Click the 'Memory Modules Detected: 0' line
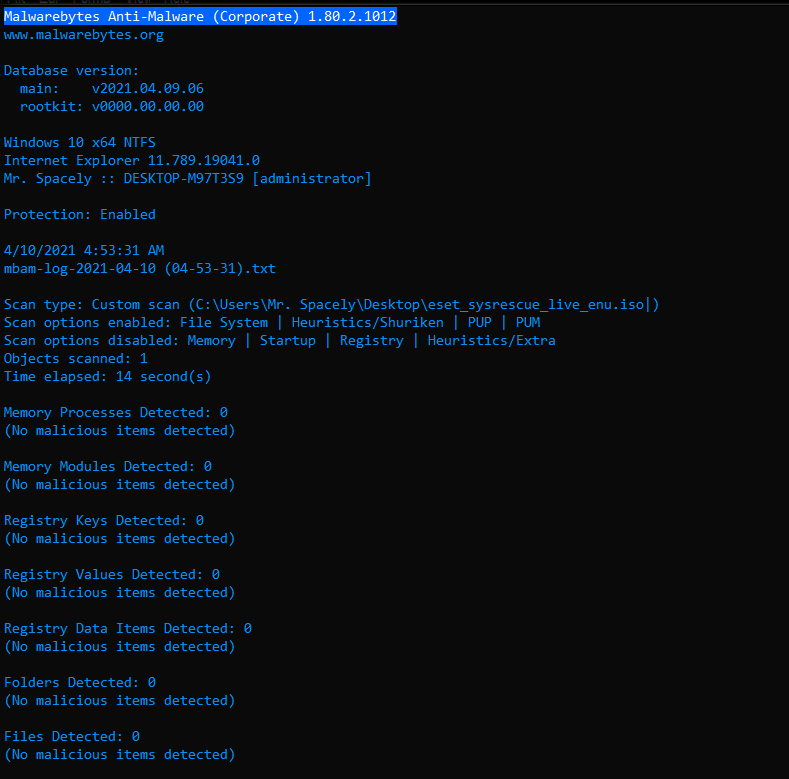789x779 pixels. (108, 466)
